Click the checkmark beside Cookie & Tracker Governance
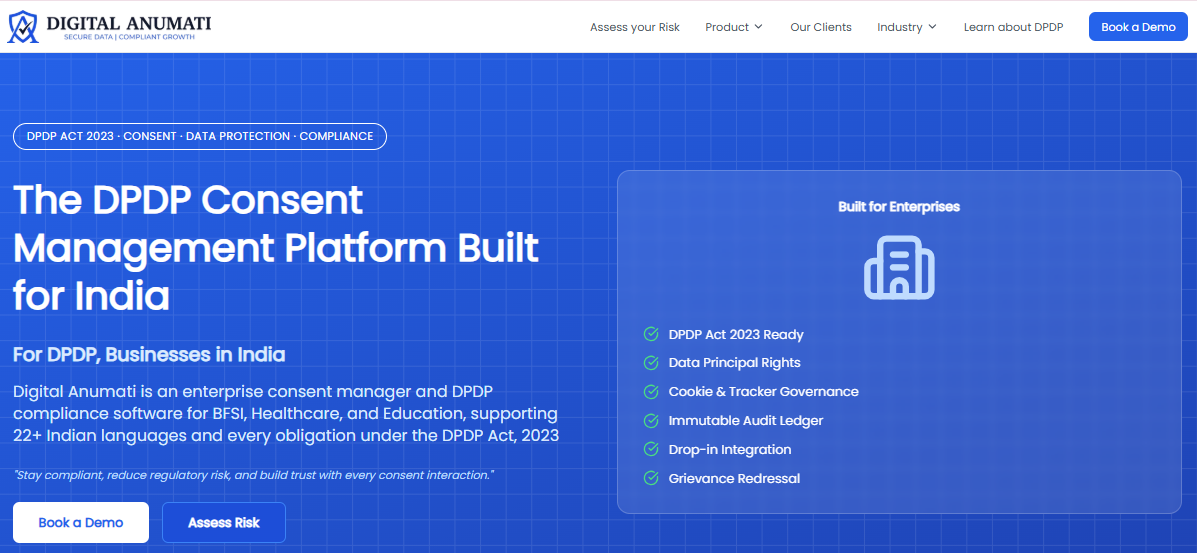The width and height of the screenshot is (1197, 553). pos(651,392)
